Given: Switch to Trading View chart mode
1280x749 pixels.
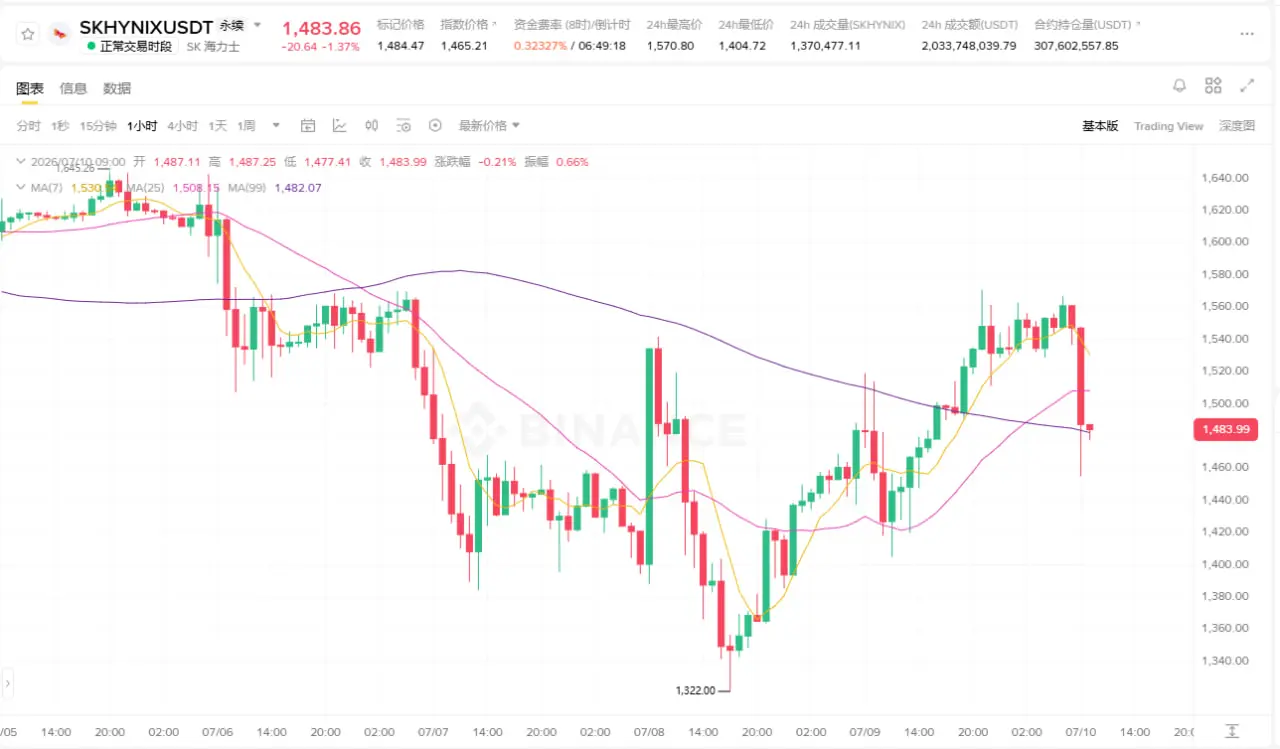Looking at the screenshot, I should pos(1168,126).
